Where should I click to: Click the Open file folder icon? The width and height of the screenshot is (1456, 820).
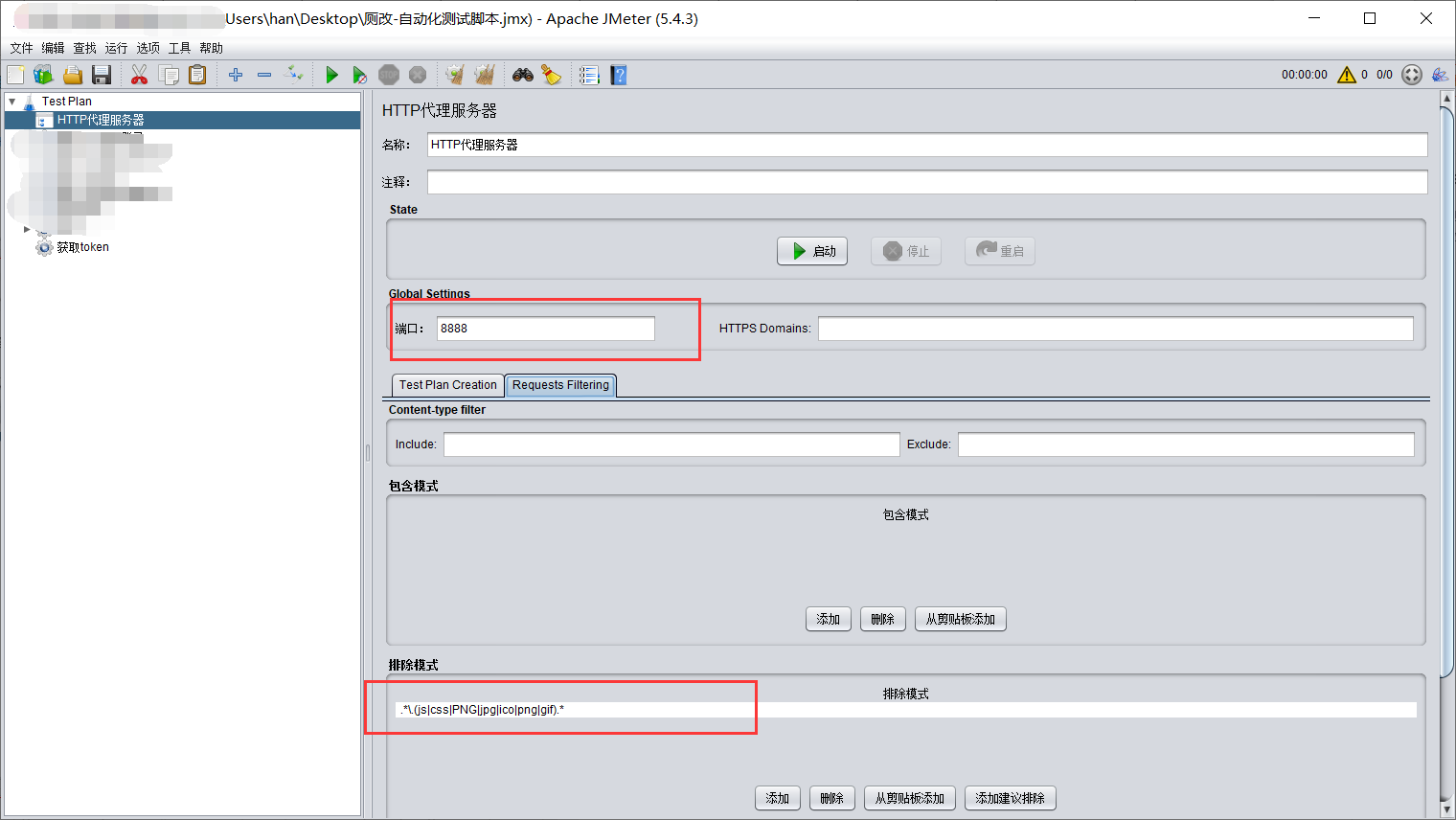pyautogui.click(x=73, y=75)
